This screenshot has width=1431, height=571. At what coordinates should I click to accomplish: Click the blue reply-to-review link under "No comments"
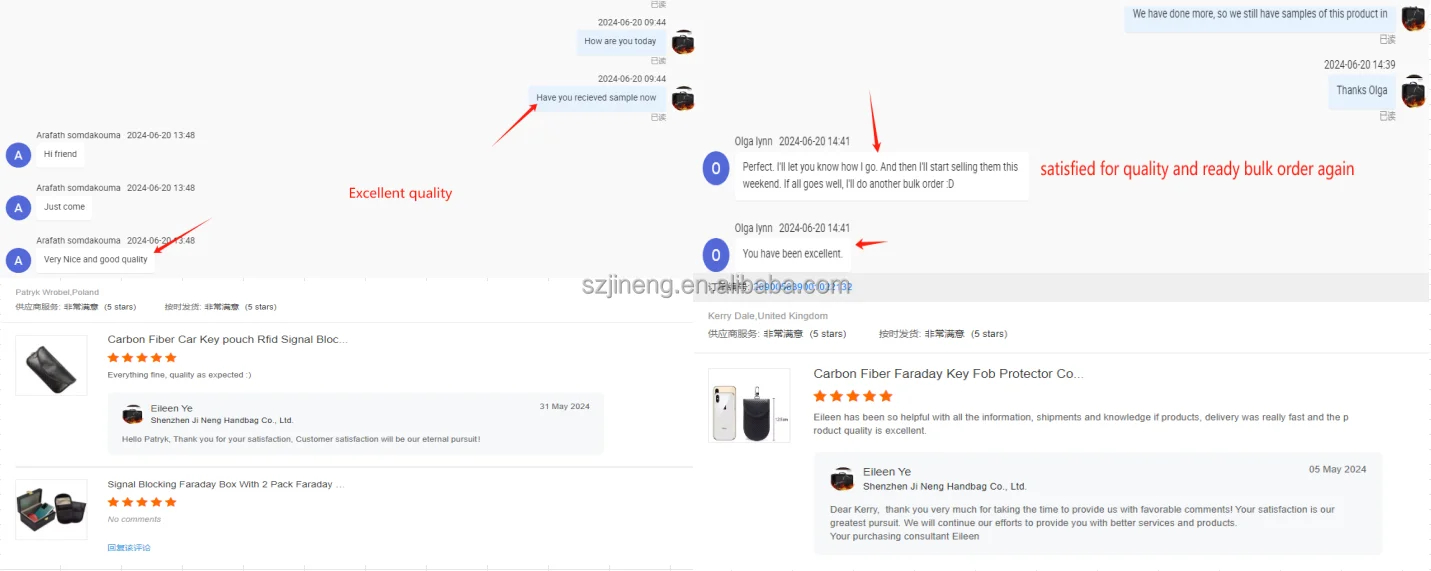pyautogui.click(x=129, y=548)
